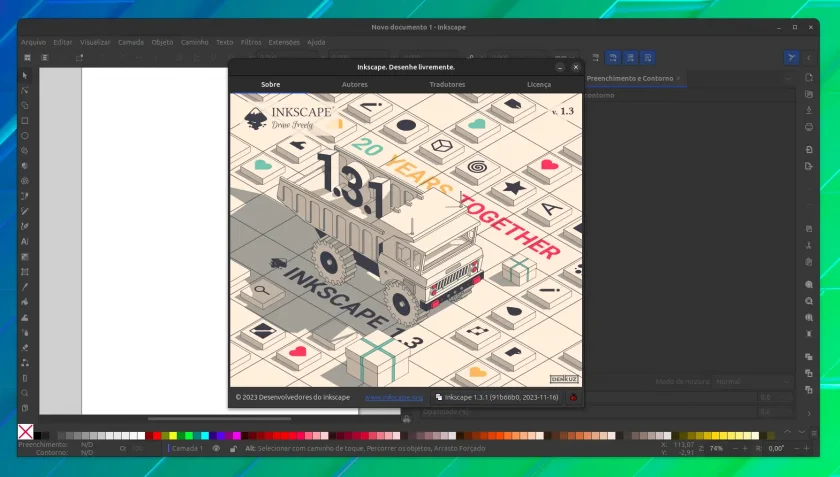Screen dimensions: 840x477
Task: Click zoom-out minus next to 74%
Action: coord(735,449)
